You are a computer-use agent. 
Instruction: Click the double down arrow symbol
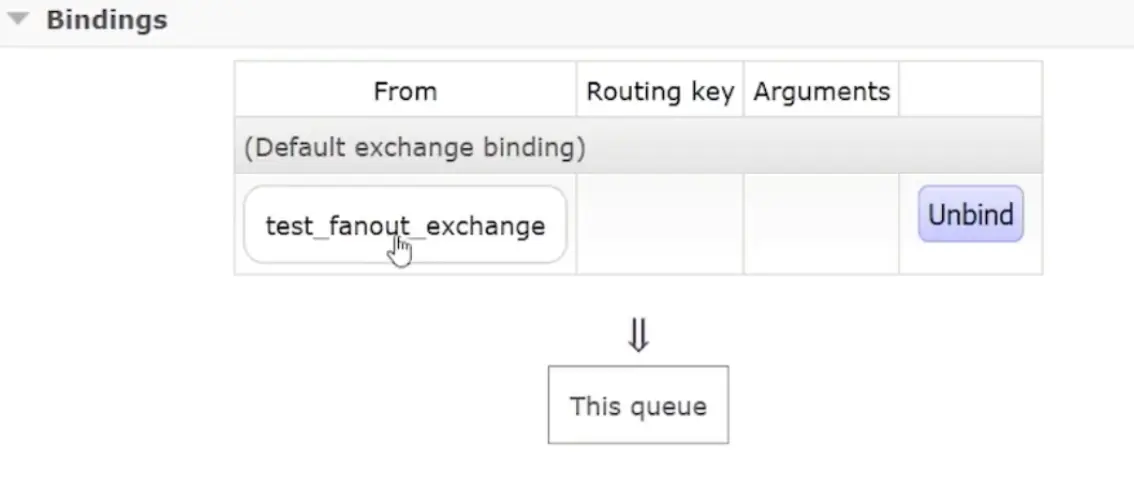pyautogui.click(x=638, y=335)
